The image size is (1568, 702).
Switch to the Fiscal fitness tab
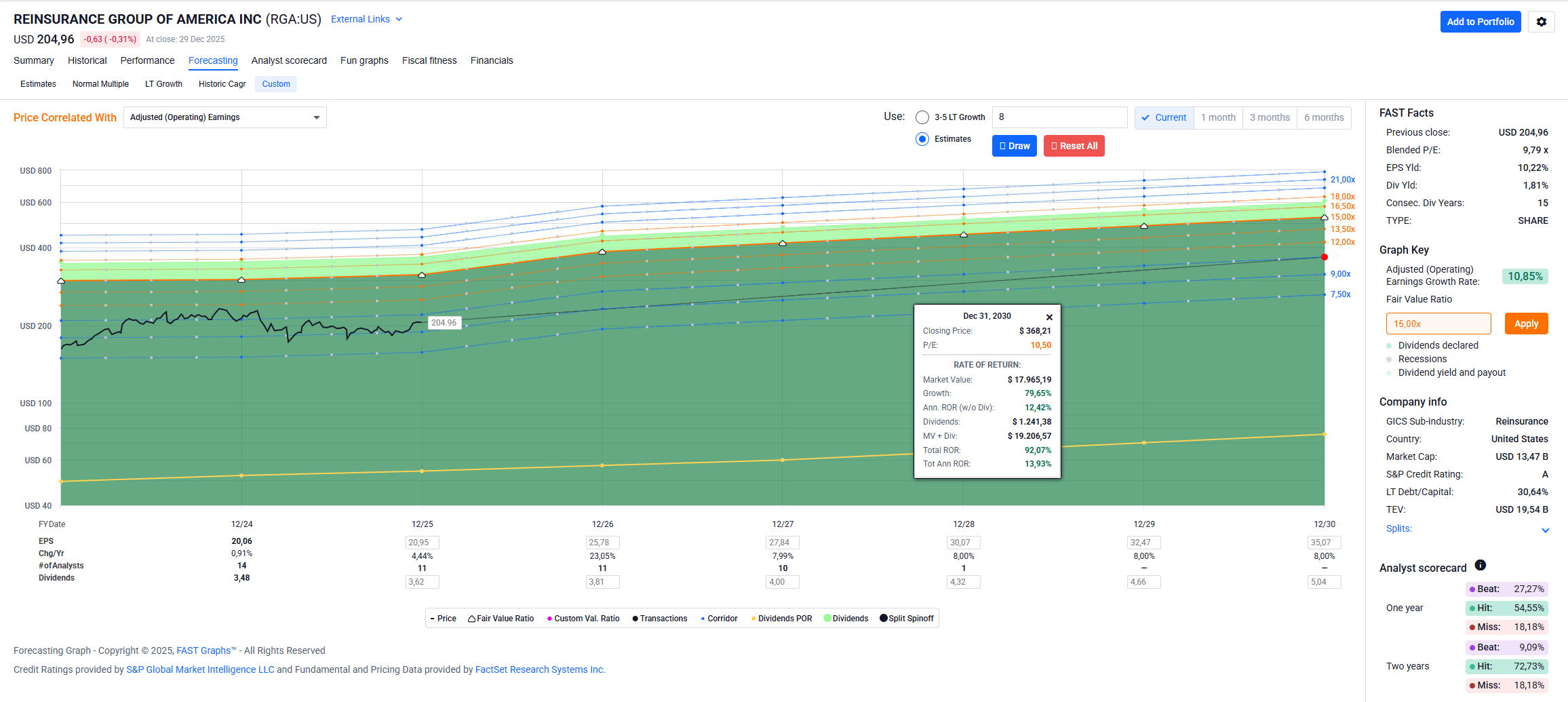coord(429,60)
